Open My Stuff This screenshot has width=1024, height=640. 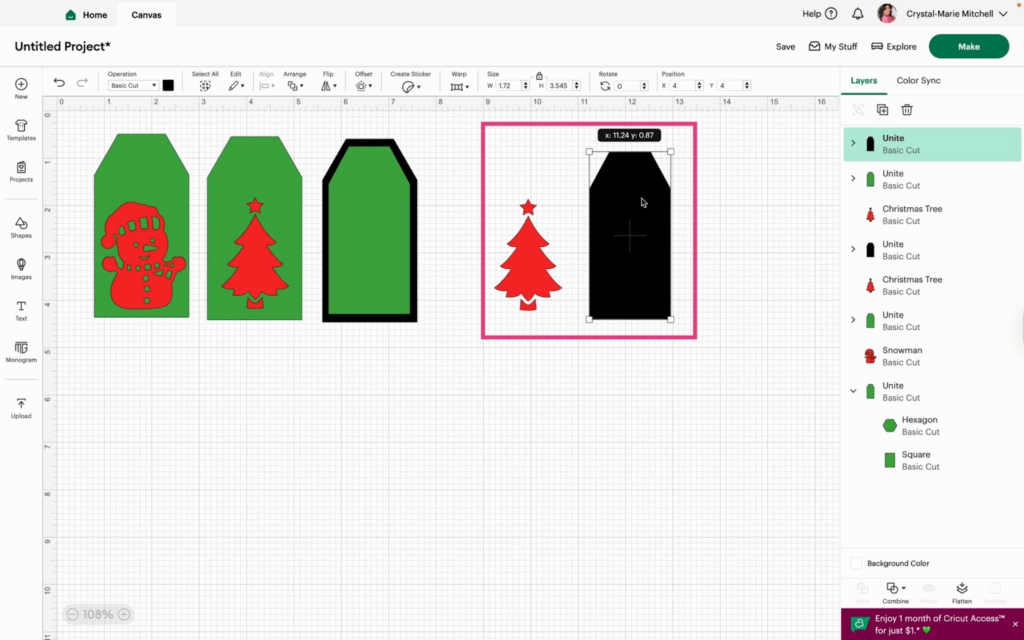[x=833, y=46]
